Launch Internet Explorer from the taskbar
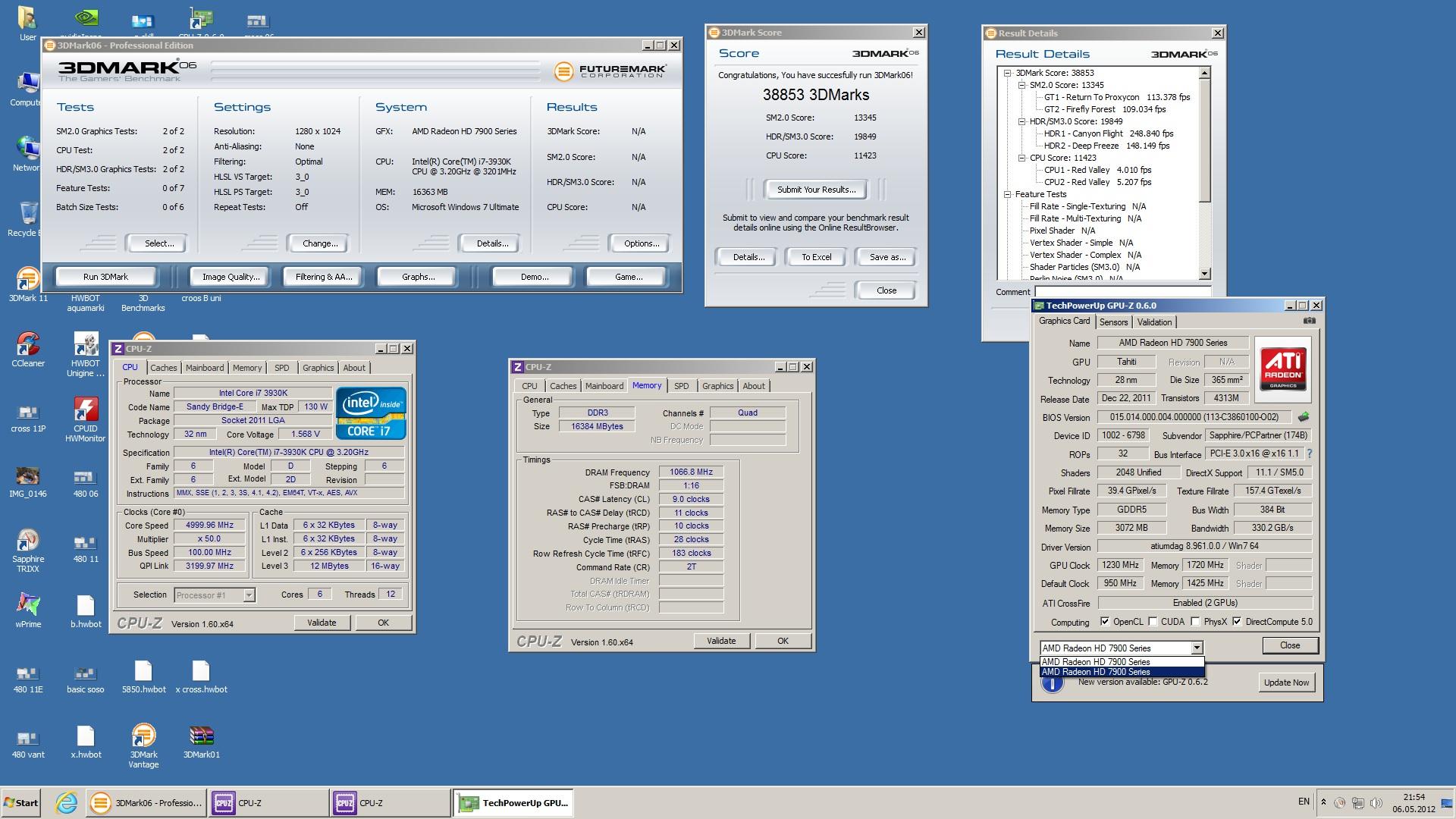Viewport: 1456px width, 819px height. click(67, 802)
